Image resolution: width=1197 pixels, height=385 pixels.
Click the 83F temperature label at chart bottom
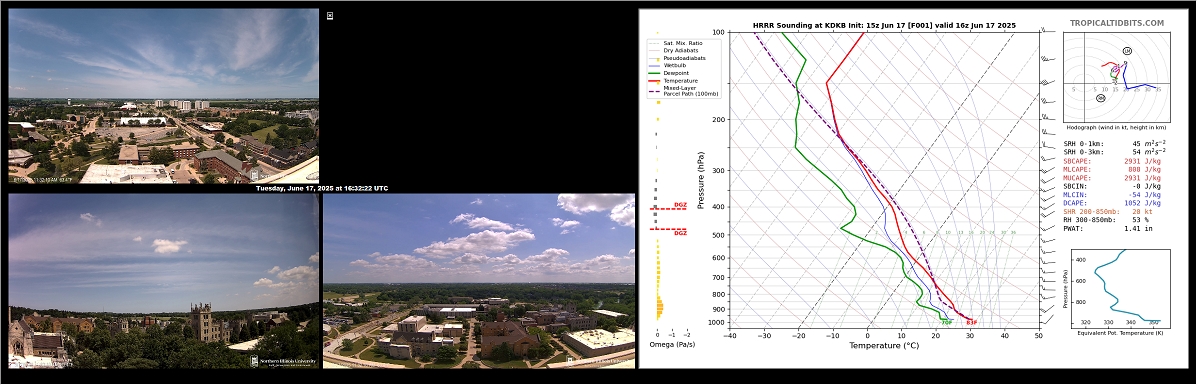click(x=971, y=322)
